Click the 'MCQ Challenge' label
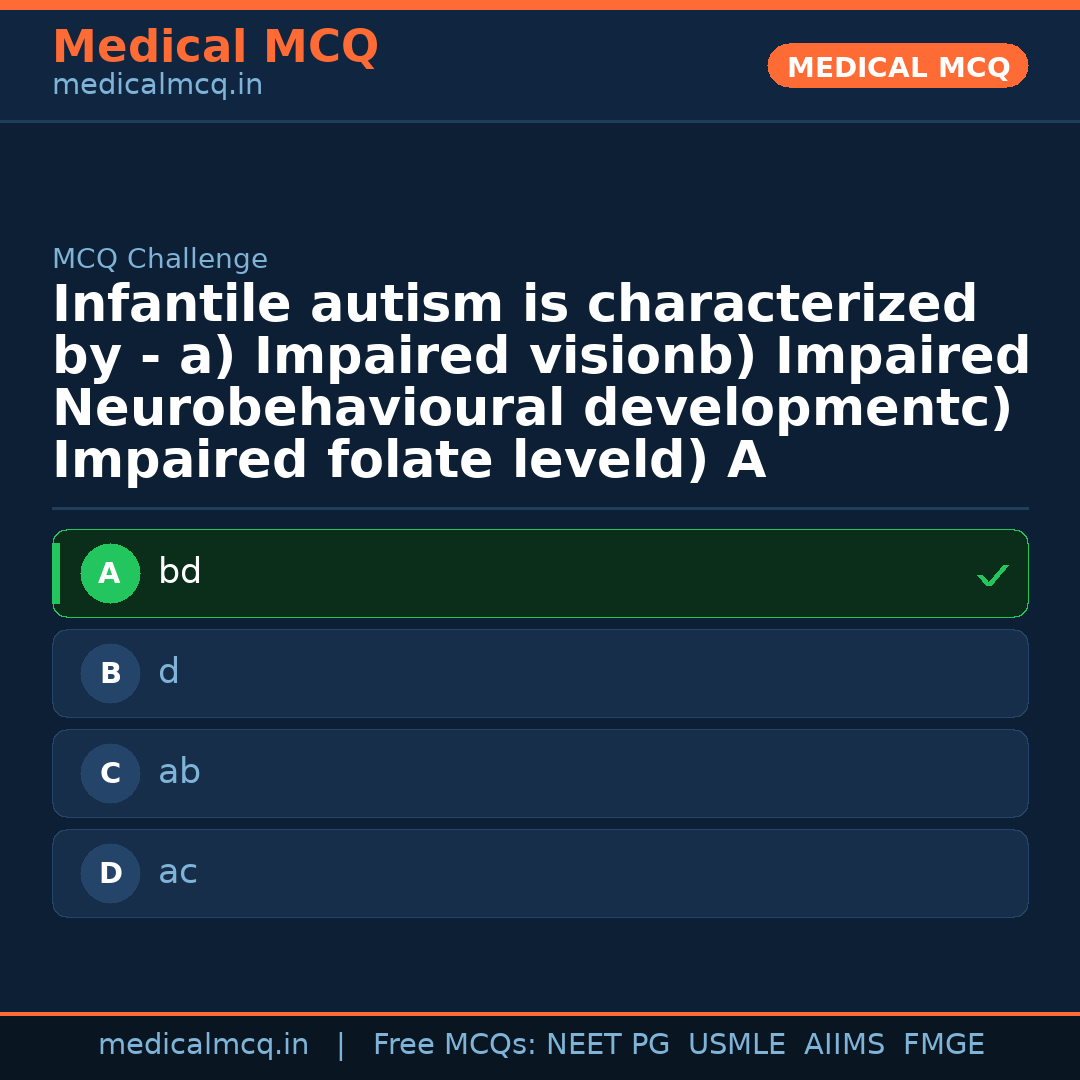Viewport: 1080px width, 1080px height. pos(160,259)
